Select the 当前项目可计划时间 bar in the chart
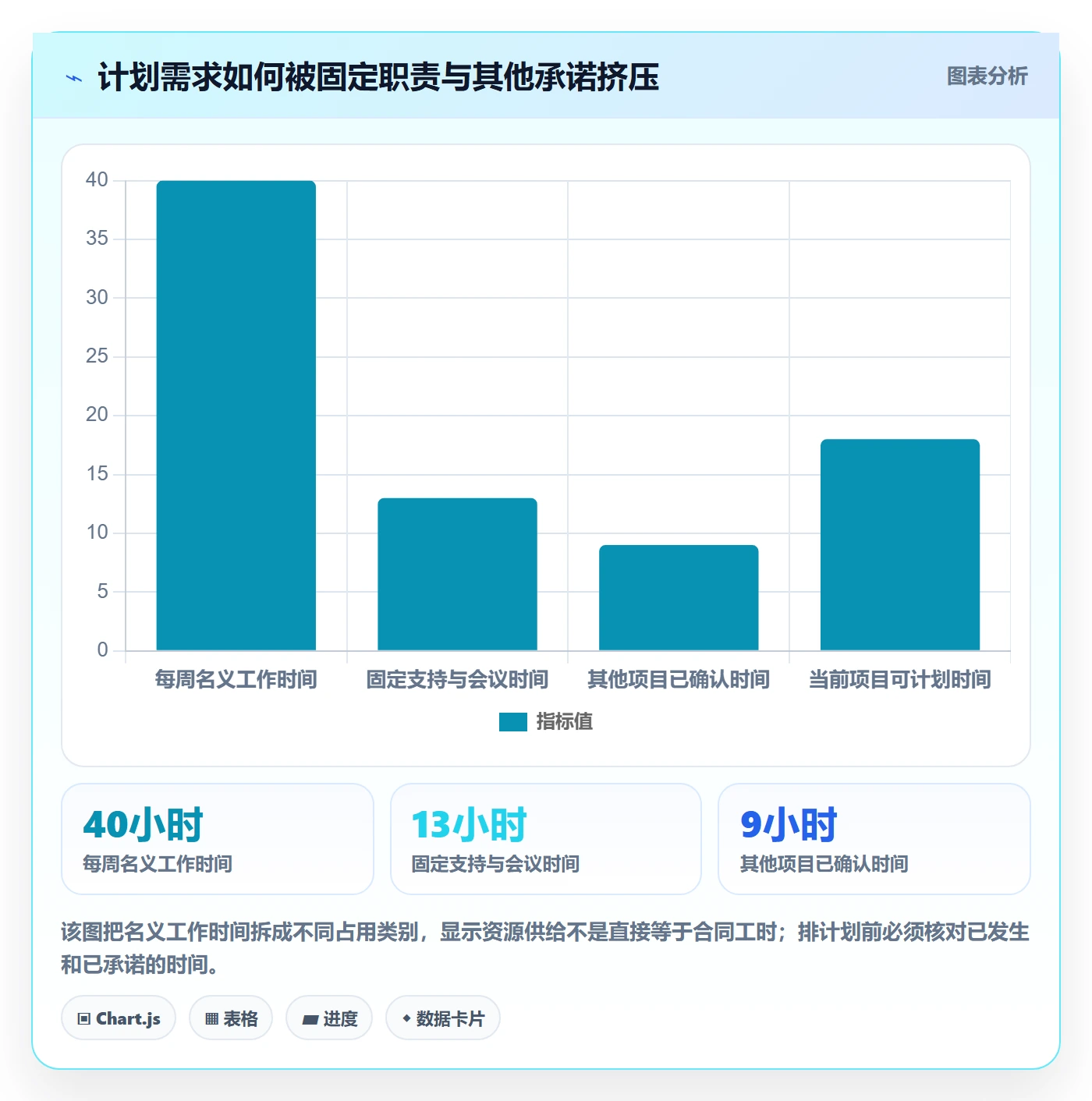This screenshot has height=1101, width=1092. [900, 544]
